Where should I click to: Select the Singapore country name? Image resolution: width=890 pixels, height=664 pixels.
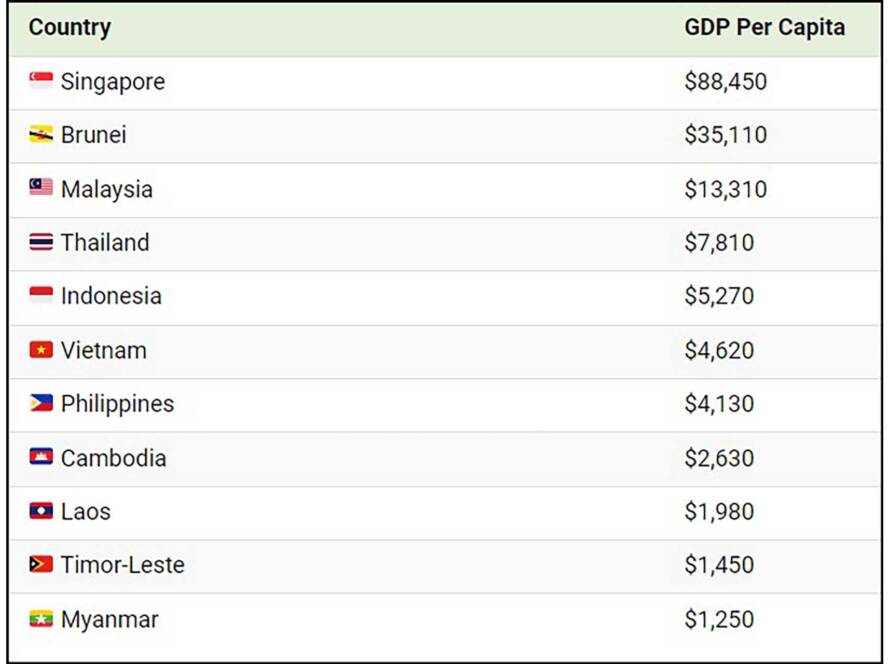[x=113, y=82]
